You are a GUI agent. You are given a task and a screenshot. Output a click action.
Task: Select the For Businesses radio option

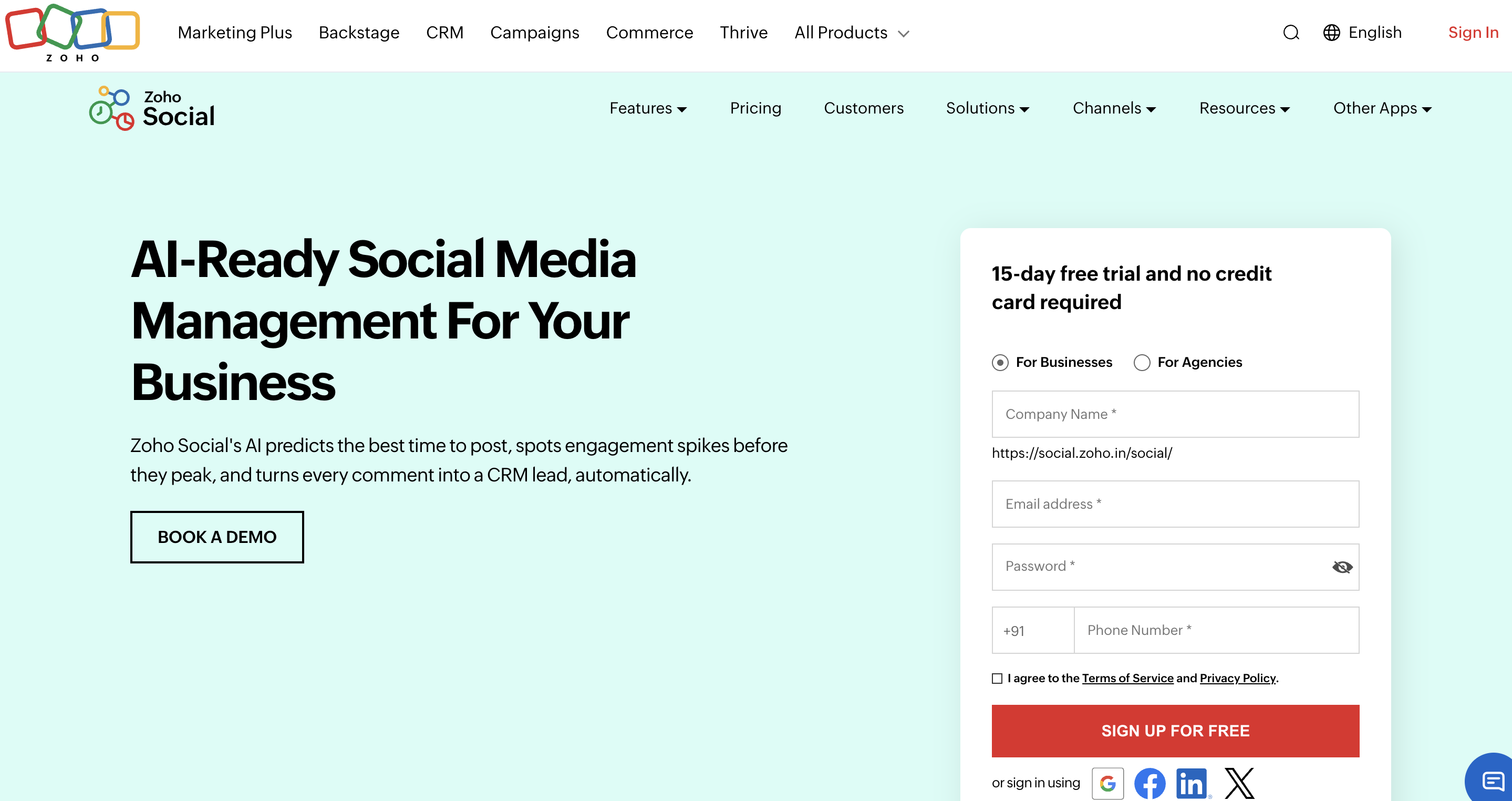click(x=1000, y=362)
